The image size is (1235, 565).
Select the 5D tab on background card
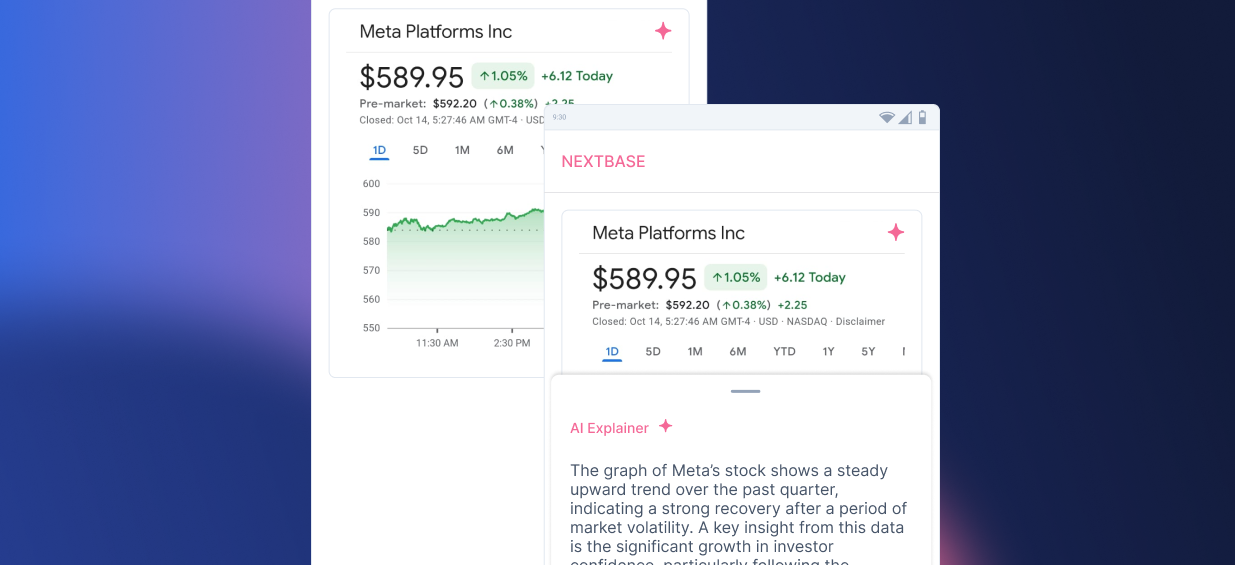click(420, 150)
